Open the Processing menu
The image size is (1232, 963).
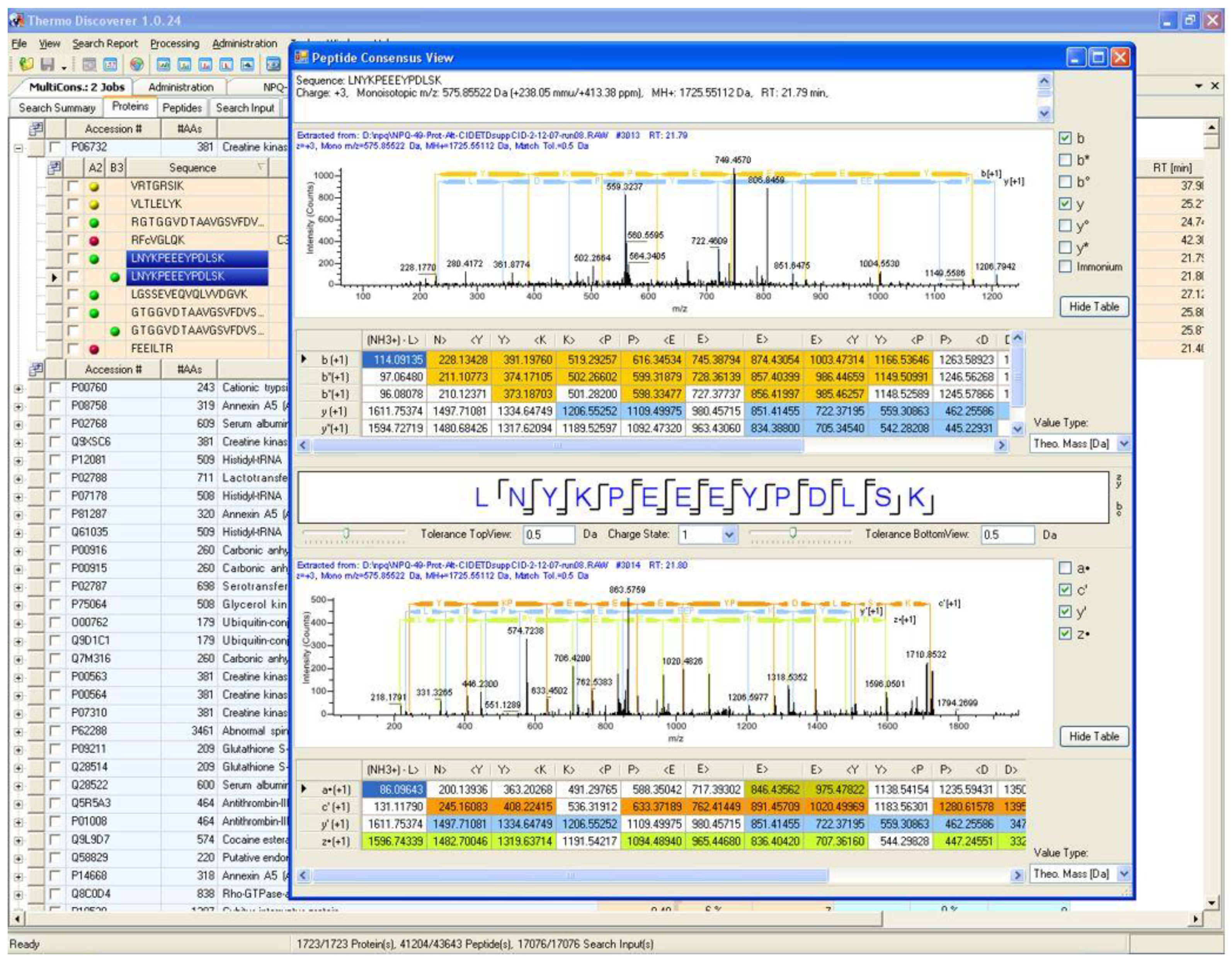174,43
